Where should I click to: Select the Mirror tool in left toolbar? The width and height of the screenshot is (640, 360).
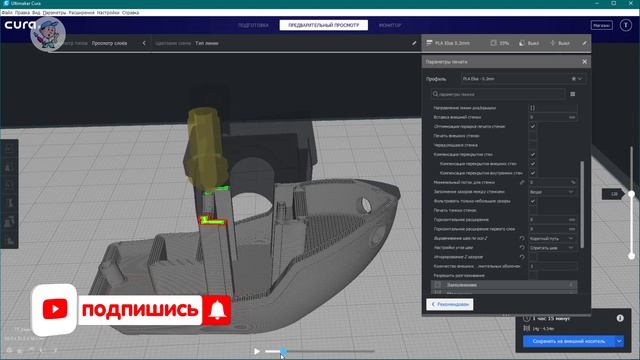[x=10, y=203]
